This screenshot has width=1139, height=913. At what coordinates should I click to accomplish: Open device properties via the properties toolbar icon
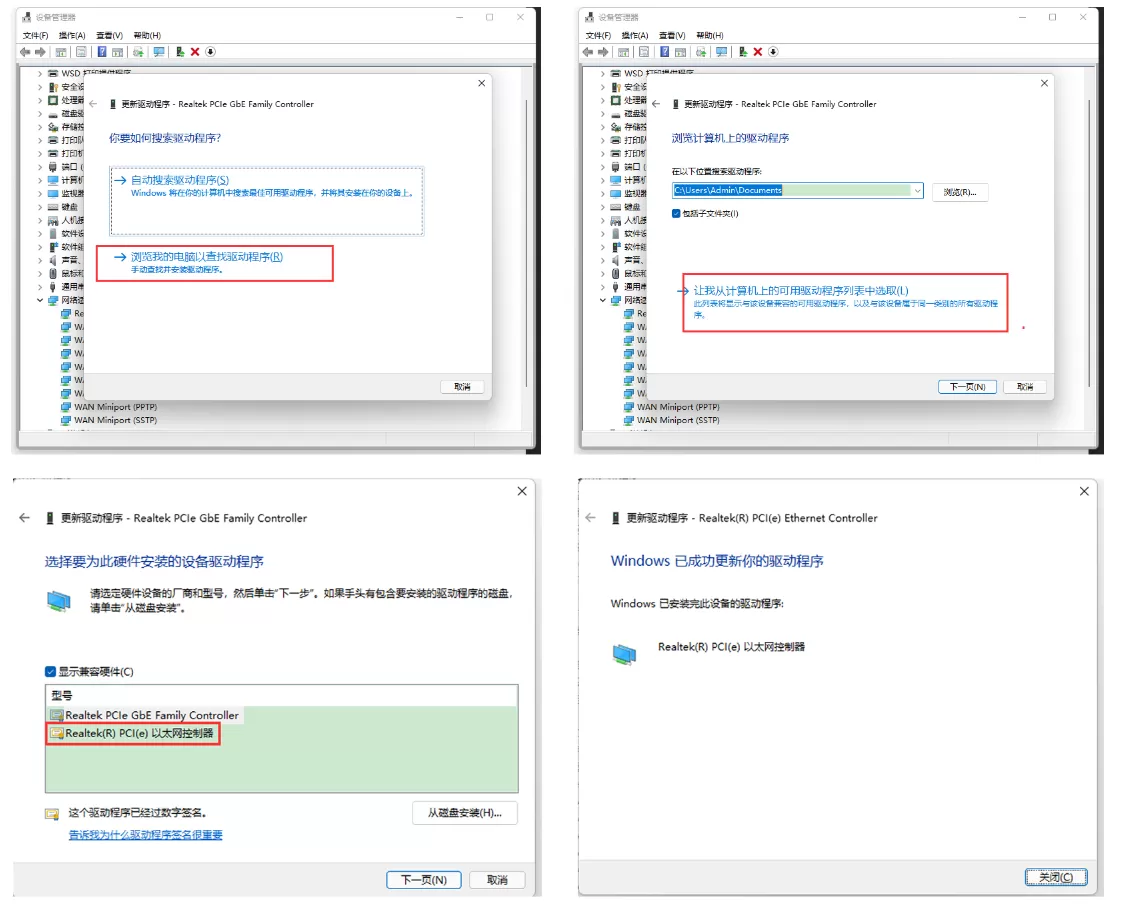tap(81, 52)
